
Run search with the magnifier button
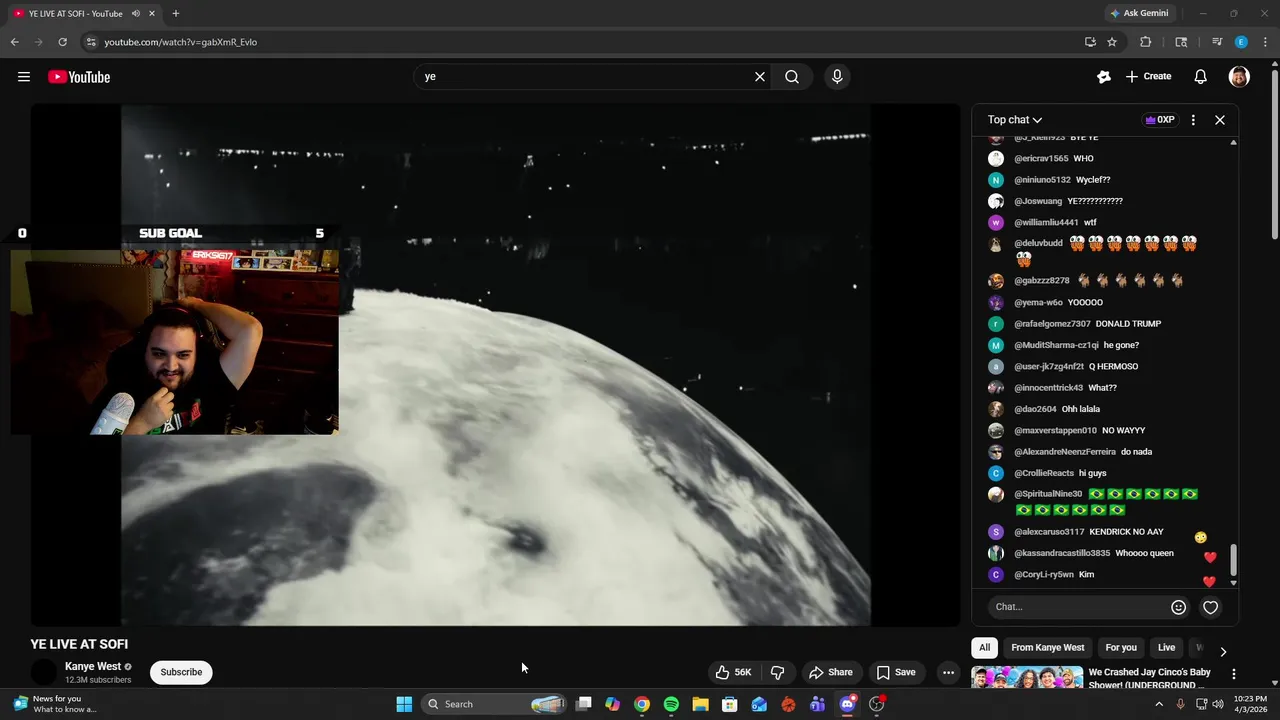tap(792, 77)
